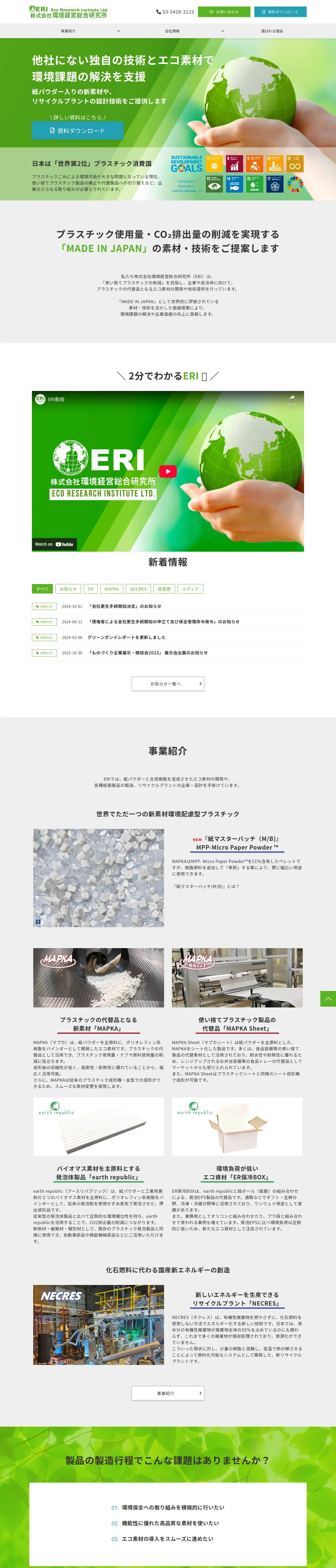Viewport: 336px width, 1568px height.
Task: Click SDG goal 11 cities icon
Action: click(x=275, y=164)
